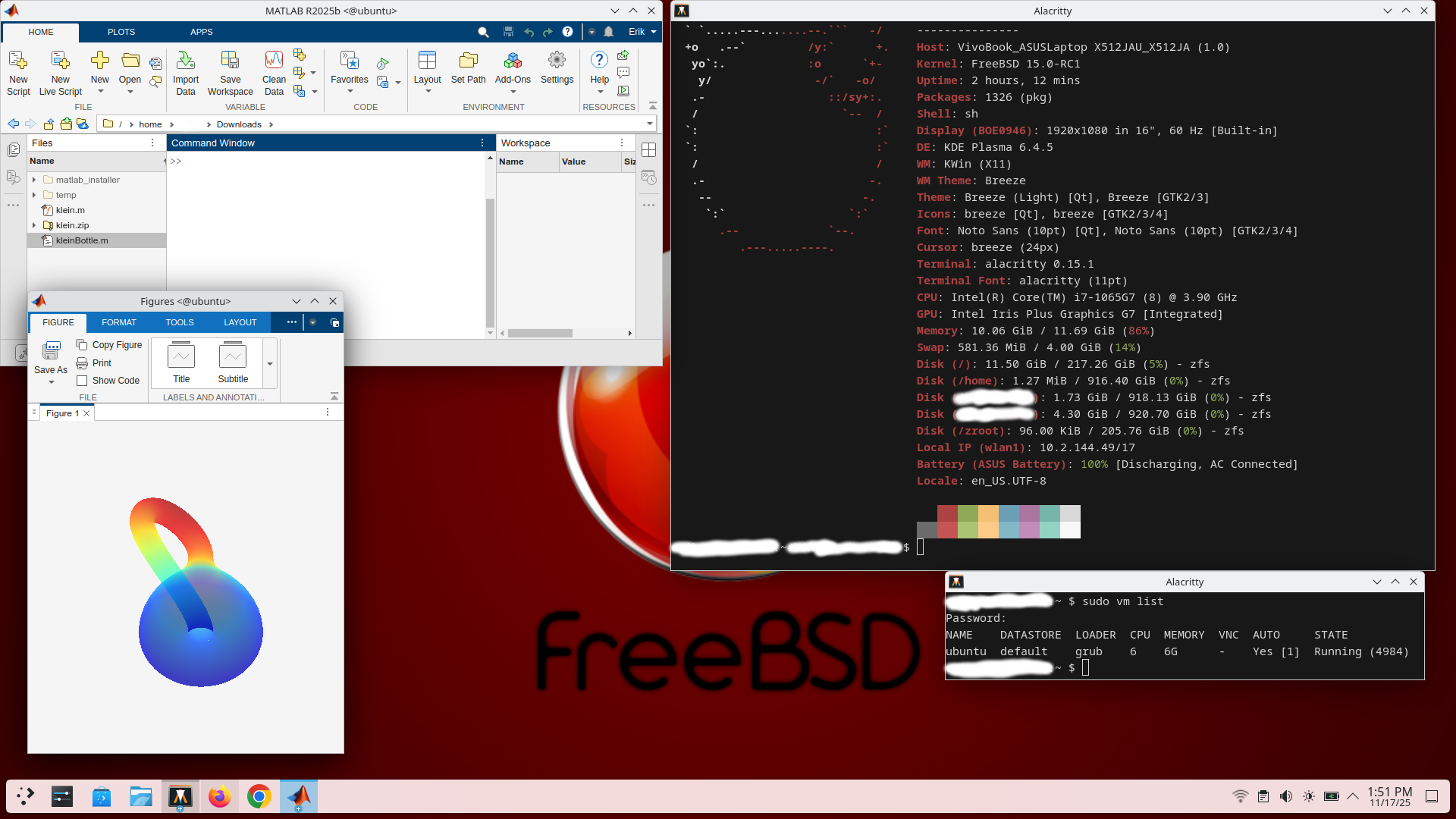This screenshot has width=1456, height=819.
Task: Select the Print icon in Figures window
Action: pyautogui.click(x=82, y=362)
